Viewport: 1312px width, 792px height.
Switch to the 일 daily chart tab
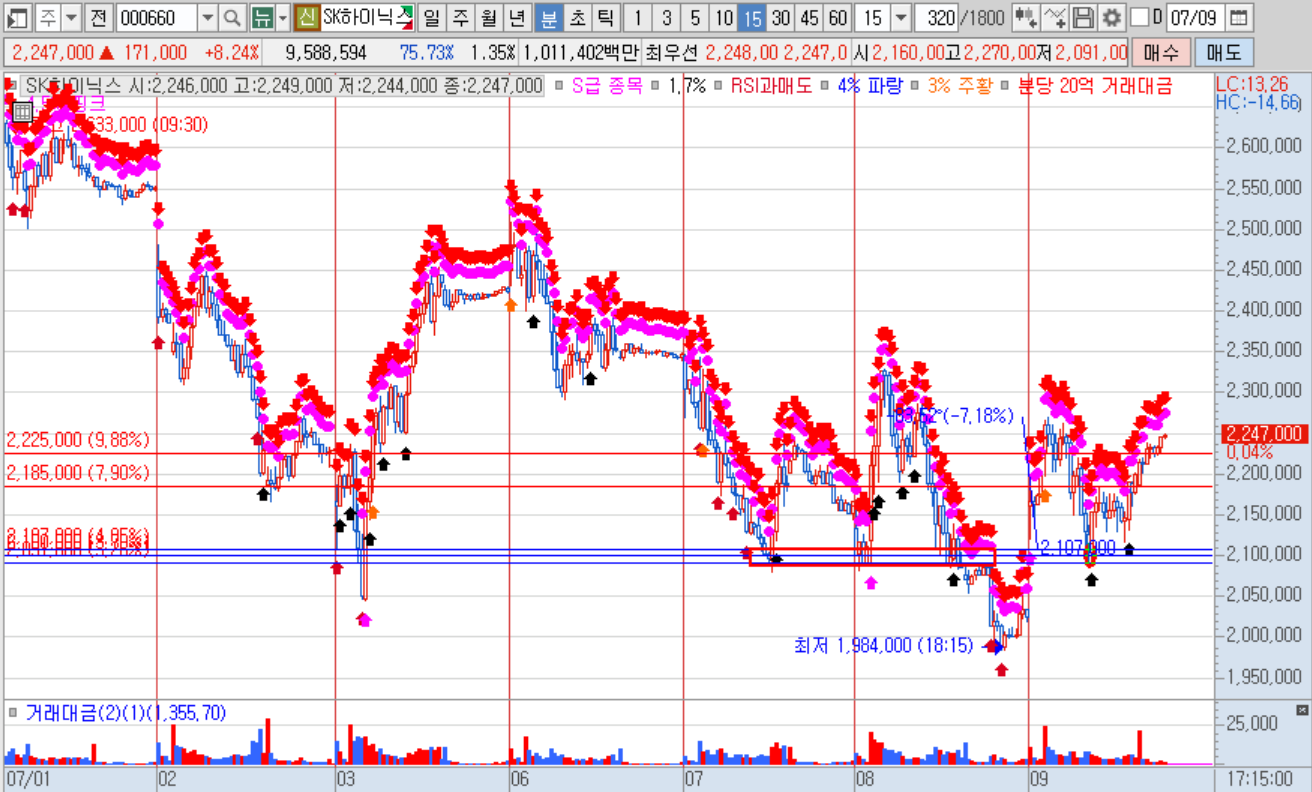point(430,17)
